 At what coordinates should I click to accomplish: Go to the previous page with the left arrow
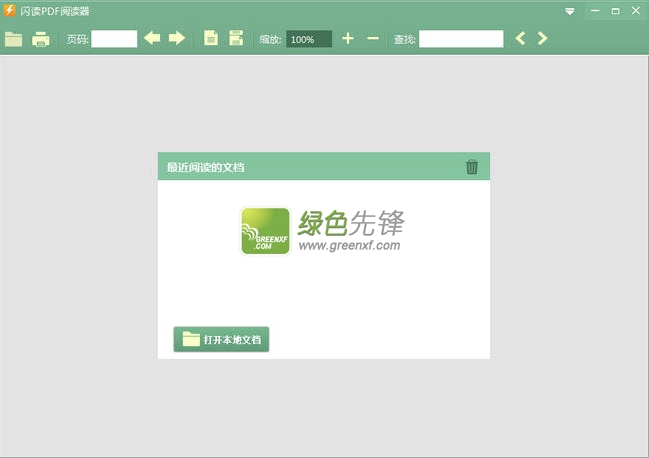pyautogui.click(x=152, y=38)
